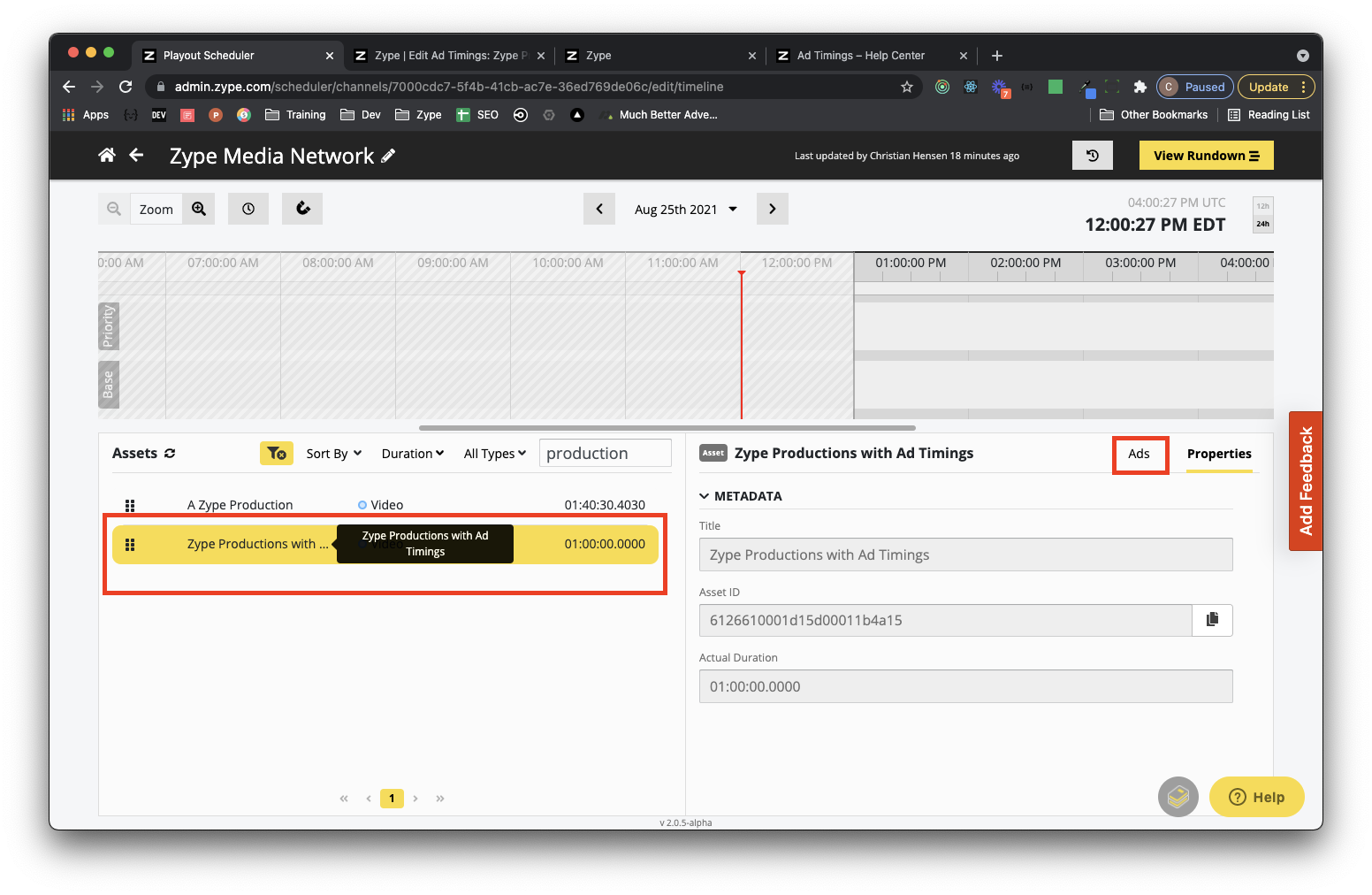Grab handle icon for Zype Productions with Ad Timings
Screen dimensions: 1372x895
tap(130, 544)
